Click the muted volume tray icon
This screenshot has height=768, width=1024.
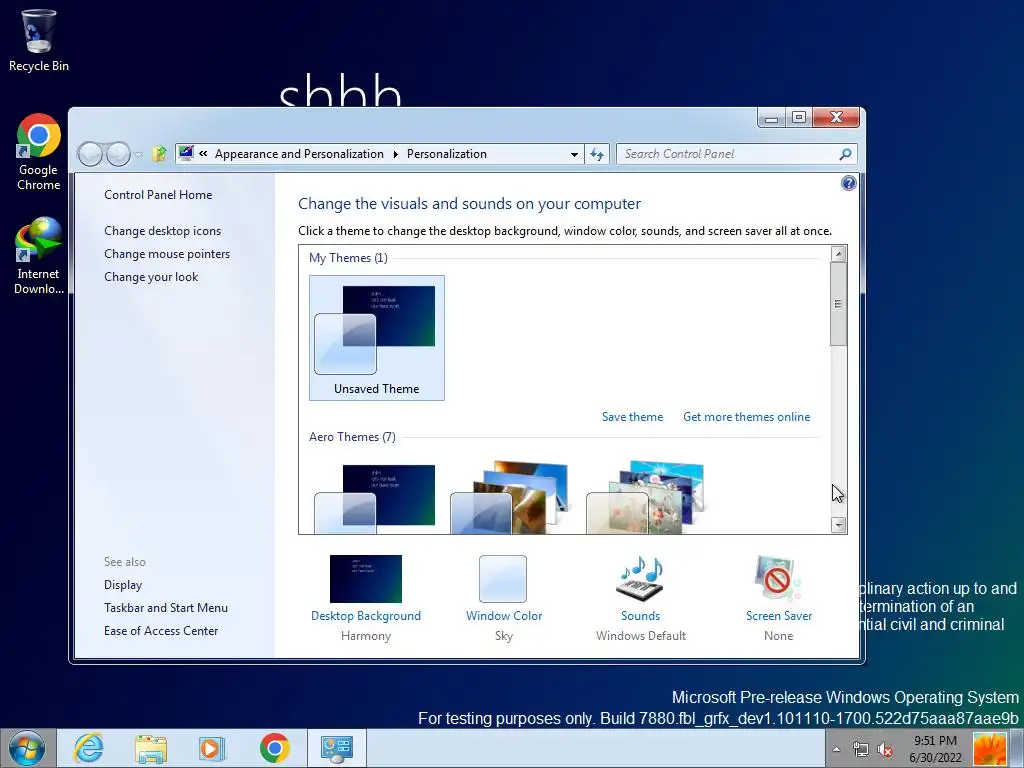click(x=885, y=750)
